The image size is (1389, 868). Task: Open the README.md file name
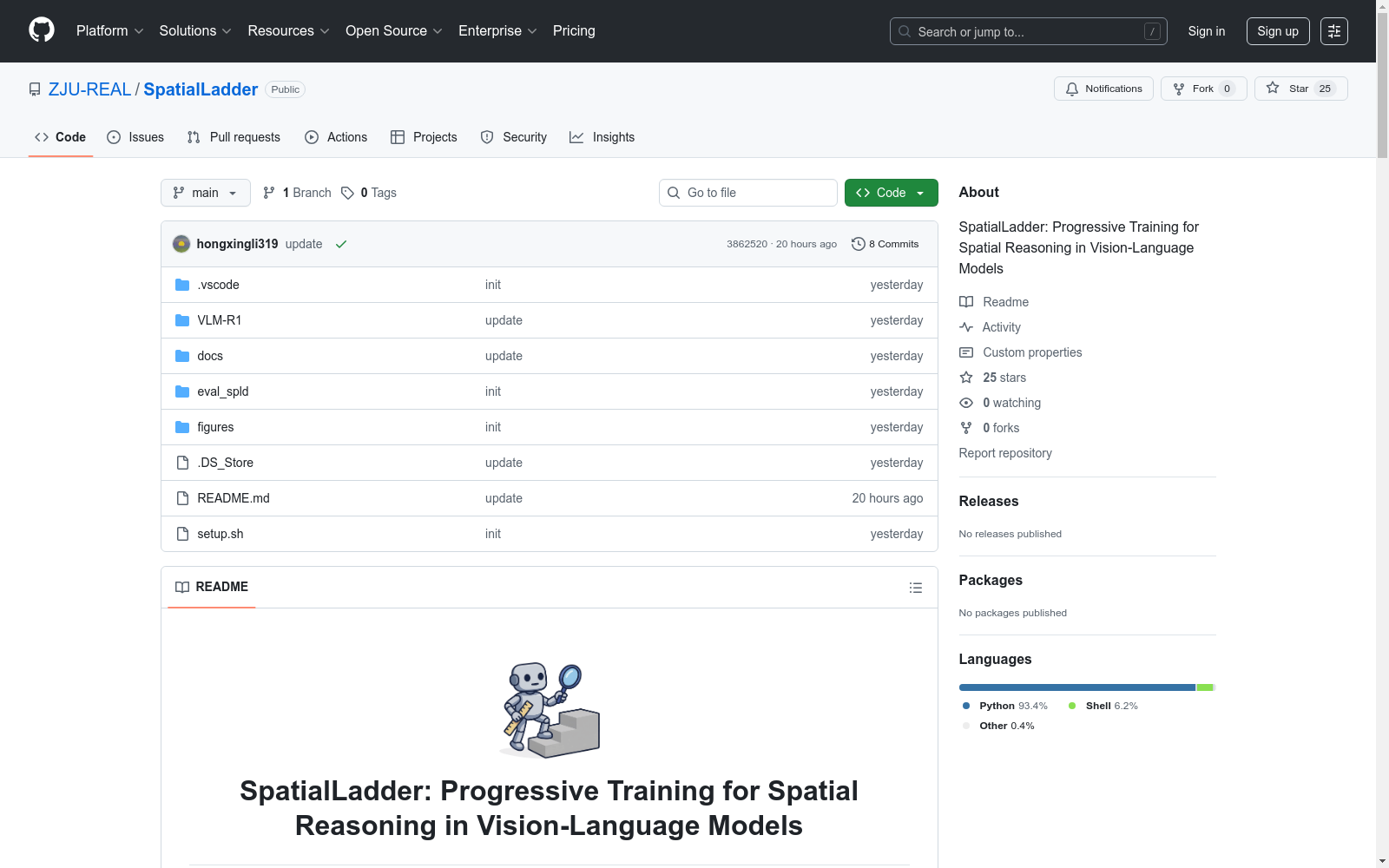(x=234, y=498)
